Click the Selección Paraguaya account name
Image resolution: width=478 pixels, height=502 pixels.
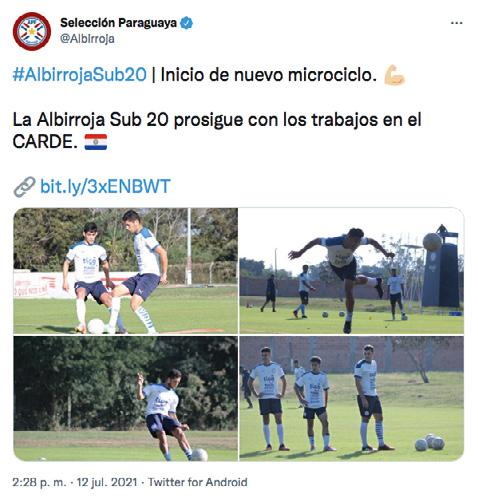pos(119,23)
